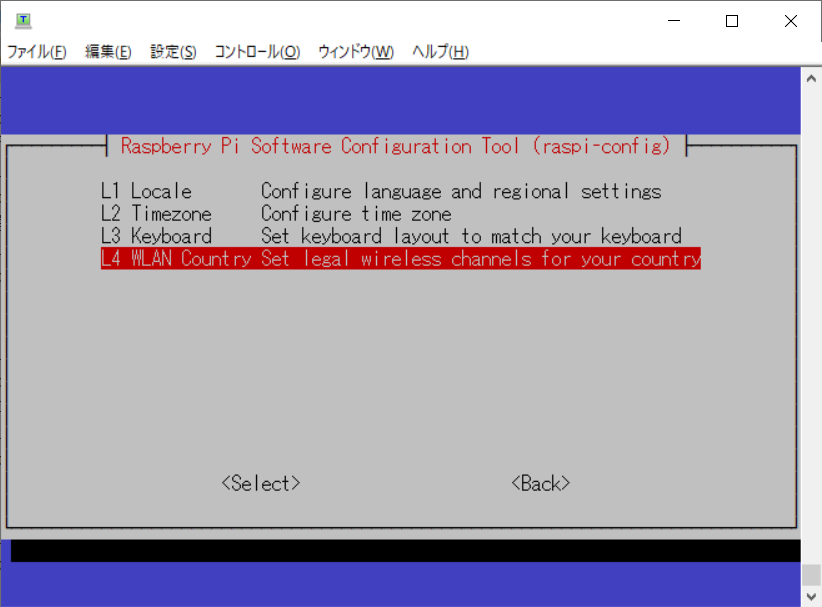Click the scrollbar down arrow
Screen dimensions: 822x607
(x=811, y=597)
